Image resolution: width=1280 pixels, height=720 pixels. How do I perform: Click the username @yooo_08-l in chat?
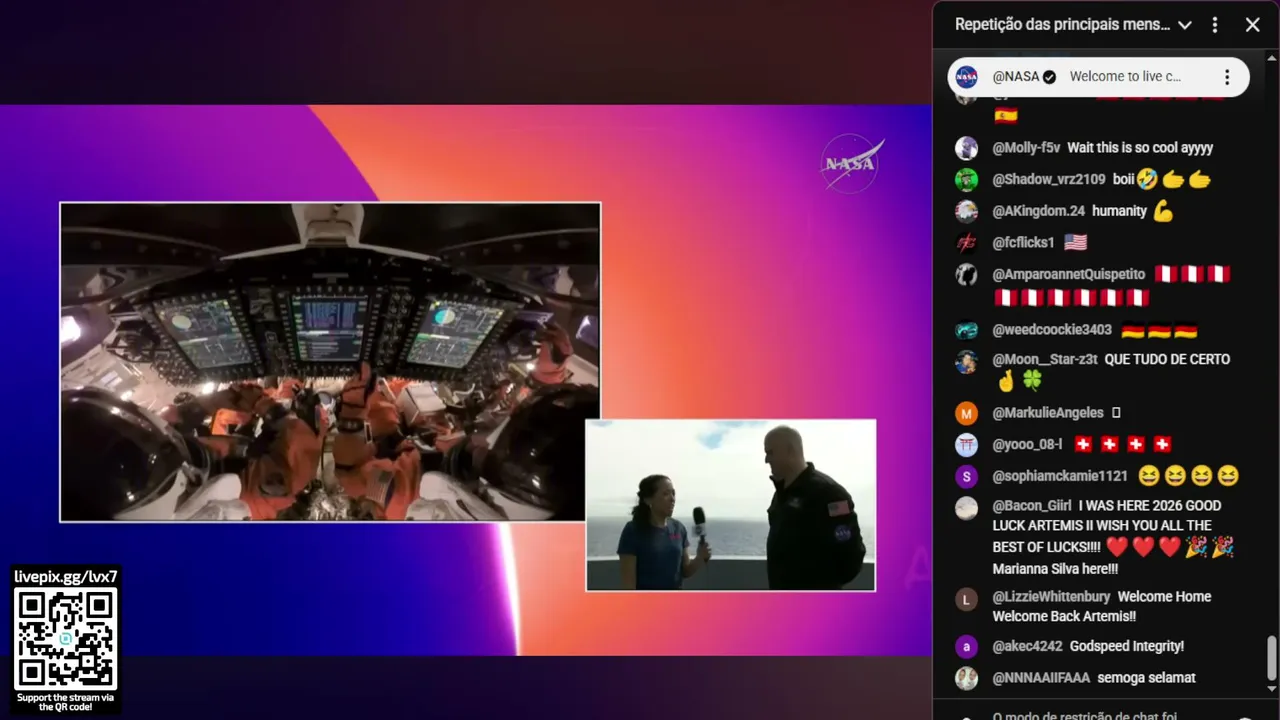[x=1027, y=445]
